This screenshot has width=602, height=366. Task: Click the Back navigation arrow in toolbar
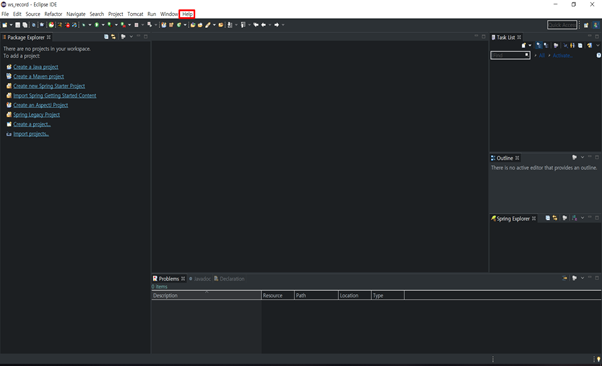264,25
